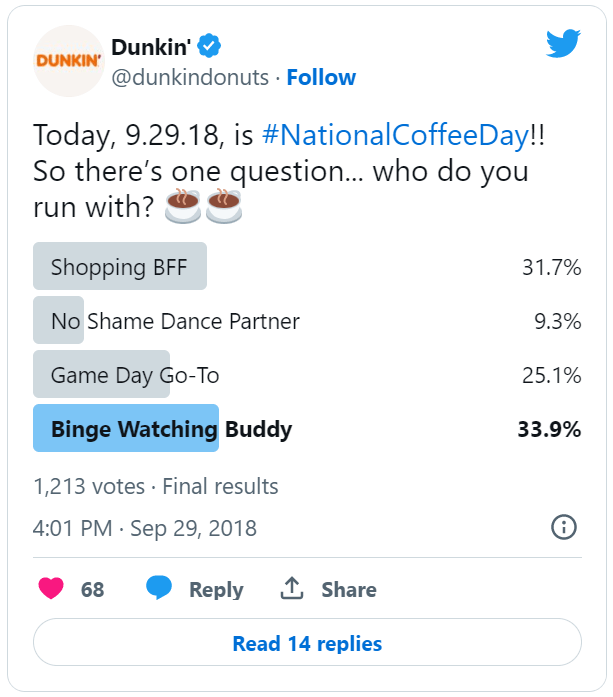Click the Twitter bird logo

click(x=563, y=44)
